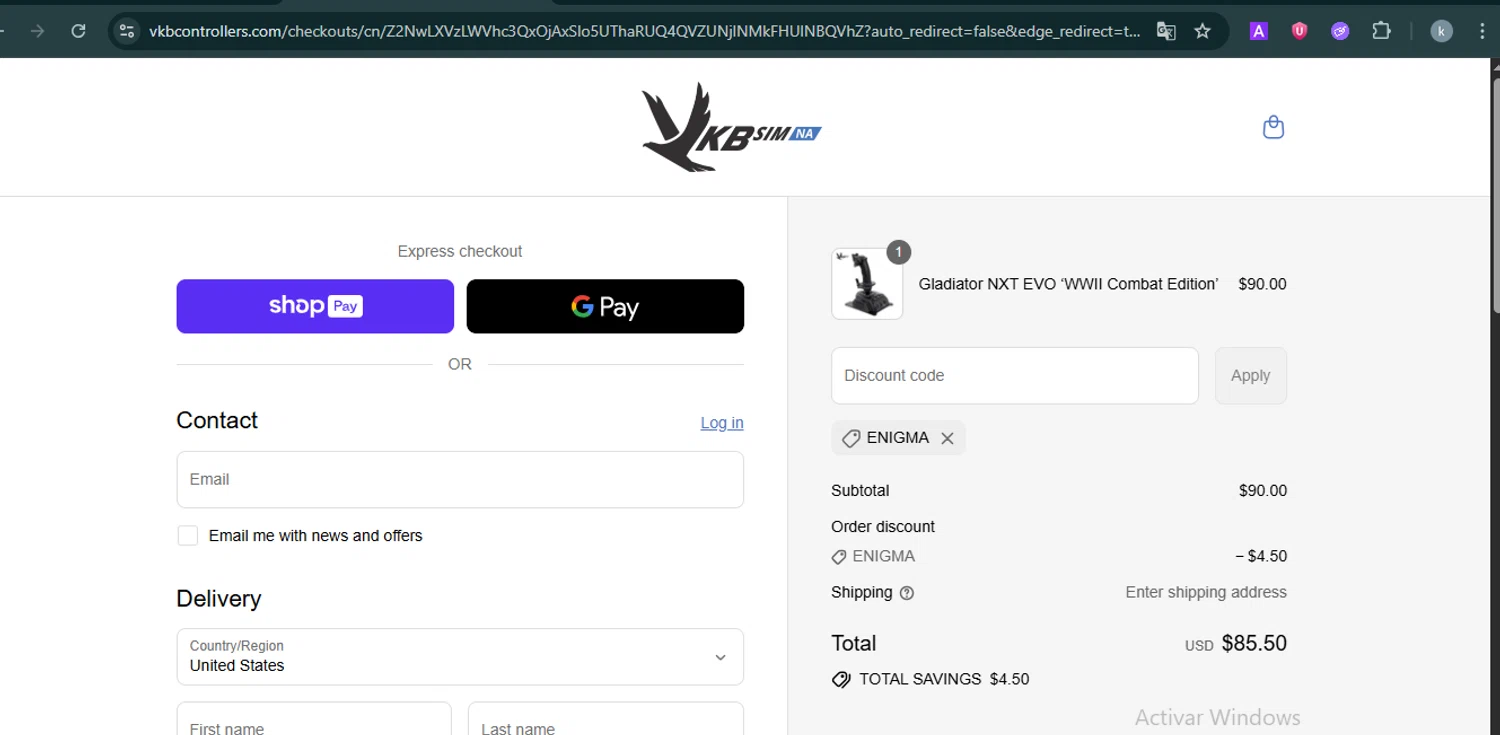Image resolution: width=1500 pixels, height=735 pixels.
Task: Remove the ENIGMA discount code
Action: click(x=947, y=438)
